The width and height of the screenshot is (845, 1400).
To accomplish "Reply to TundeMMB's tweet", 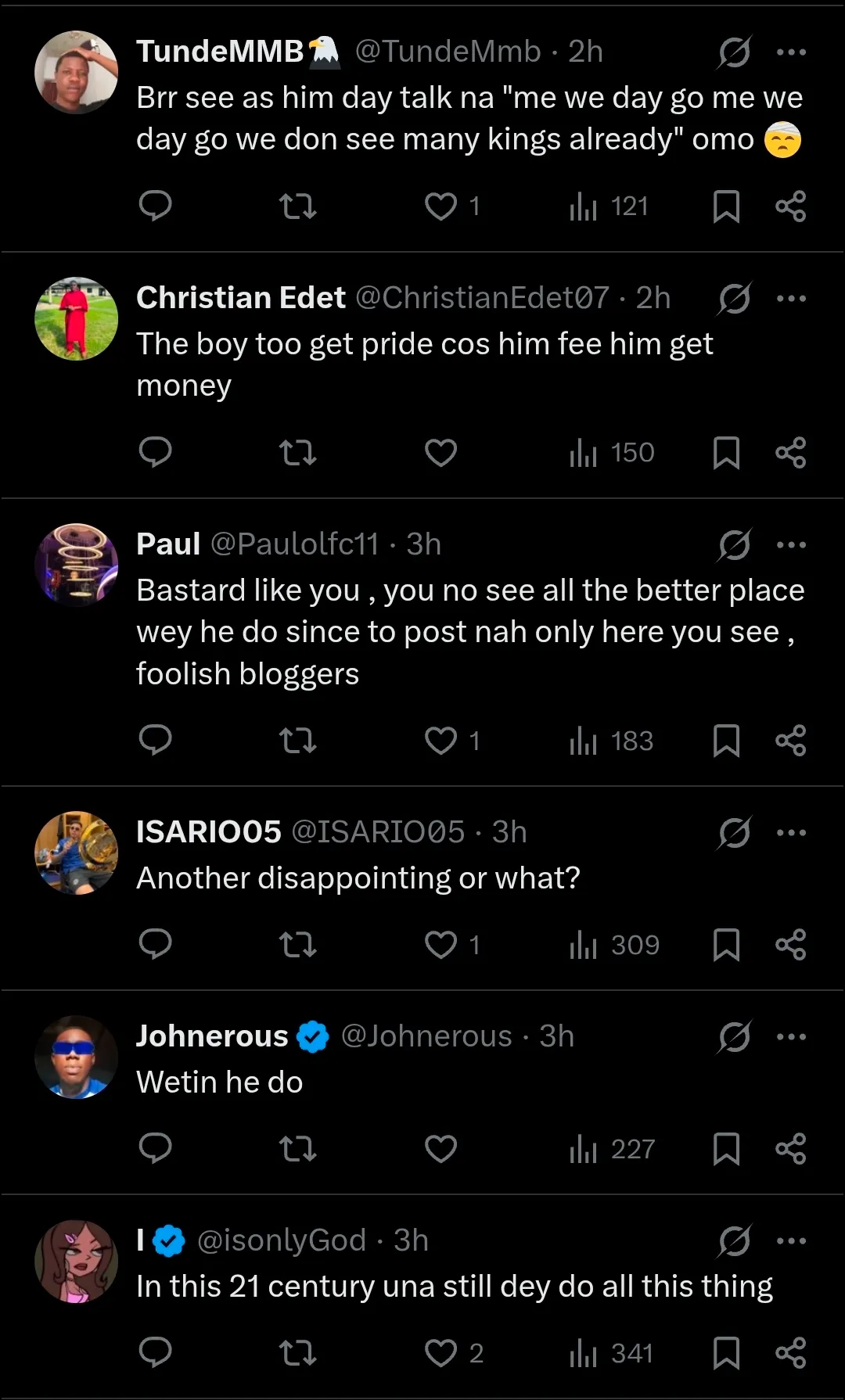I will 155,206.
